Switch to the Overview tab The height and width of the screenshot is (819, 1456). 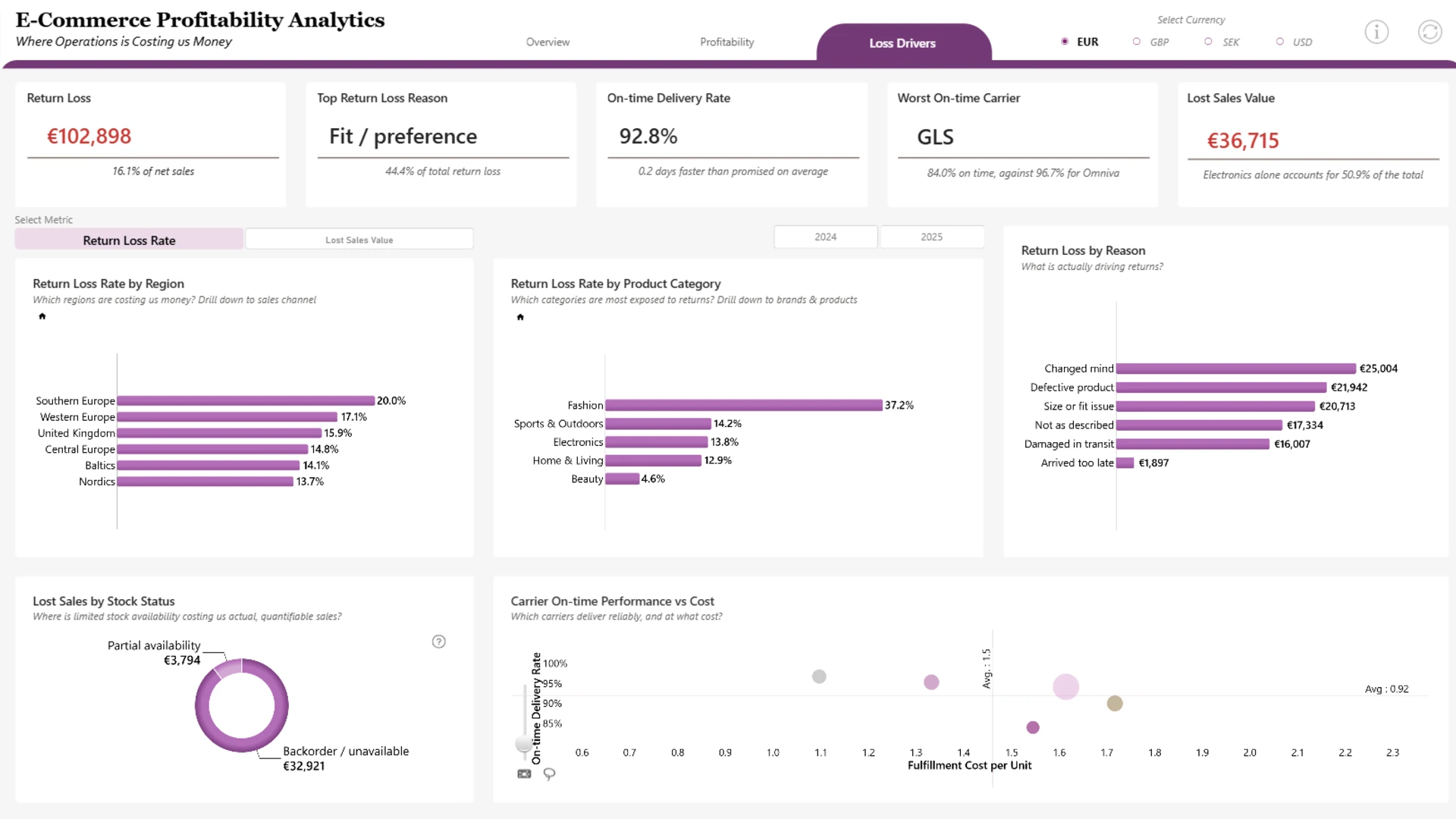[x=548, y=42]
